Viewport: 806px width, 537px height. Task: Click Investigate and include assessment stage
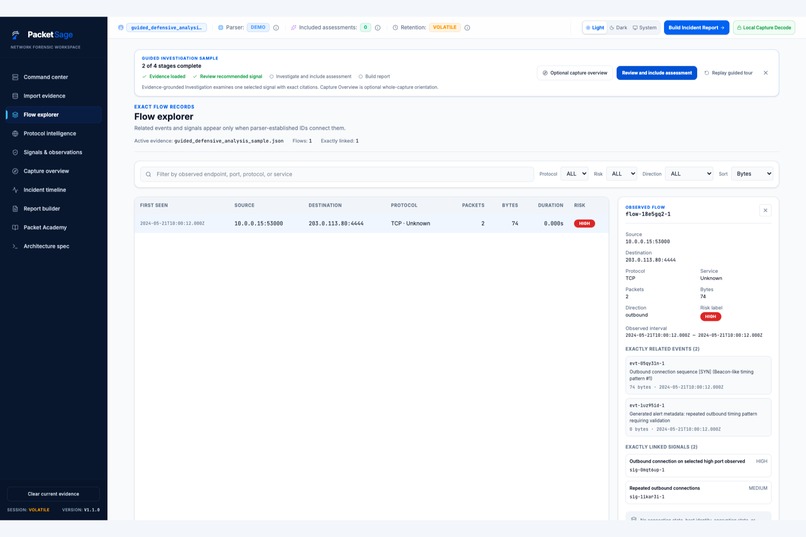(x=310, y=77)
